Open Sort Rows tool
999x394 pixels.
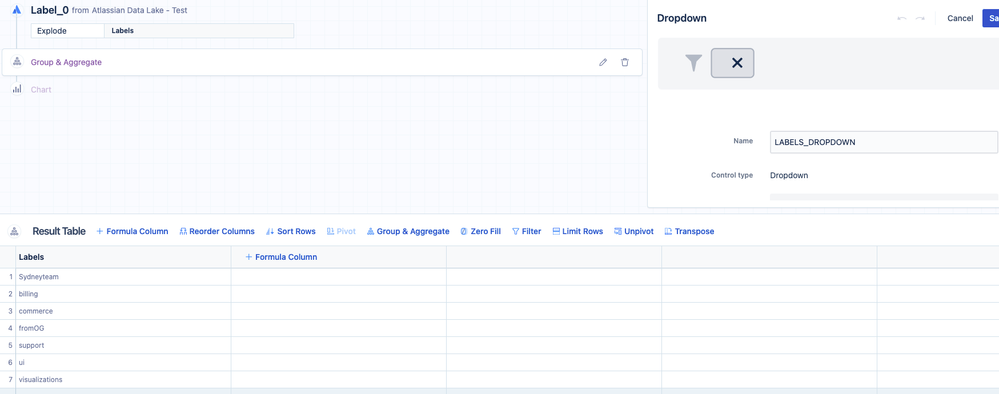[291, 231]
